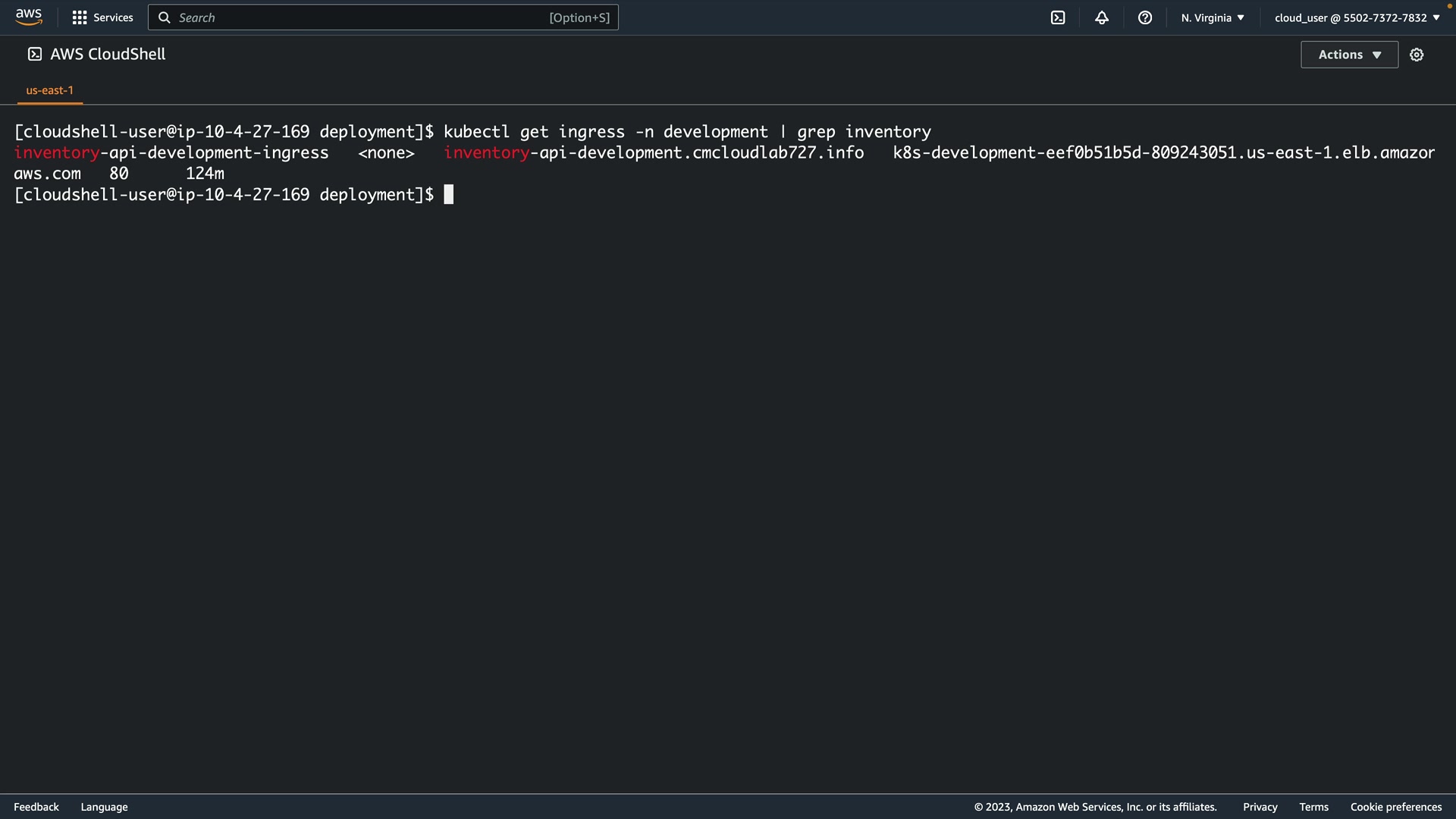Click the Feedback link in footer
Viewport: 1456px width, 819px height.
(36, 807)
